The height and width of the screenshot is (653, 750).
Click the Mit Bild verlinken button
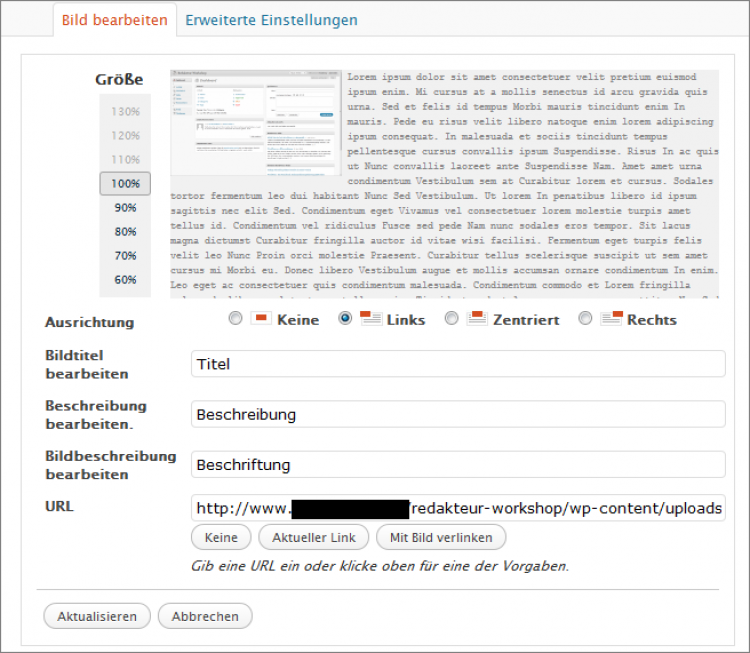(x=441, y=537)
